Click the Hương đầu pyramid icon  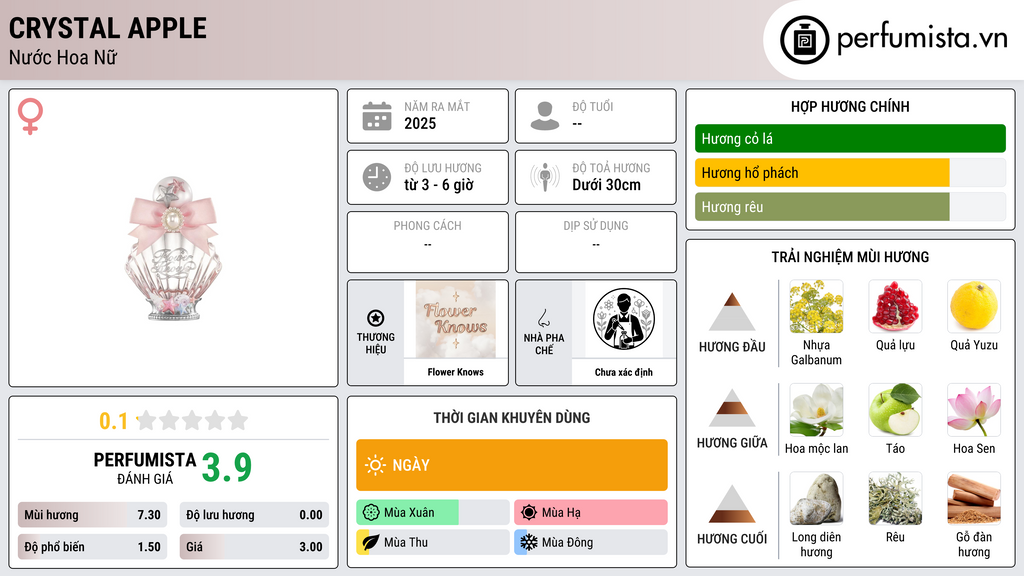tap(732, 312)
